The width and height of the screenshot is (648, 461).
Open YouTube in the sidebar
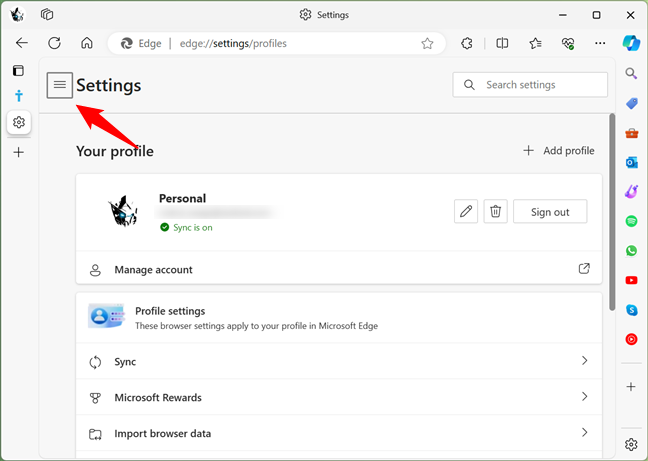pyautogui.click(x=631, y=280)
